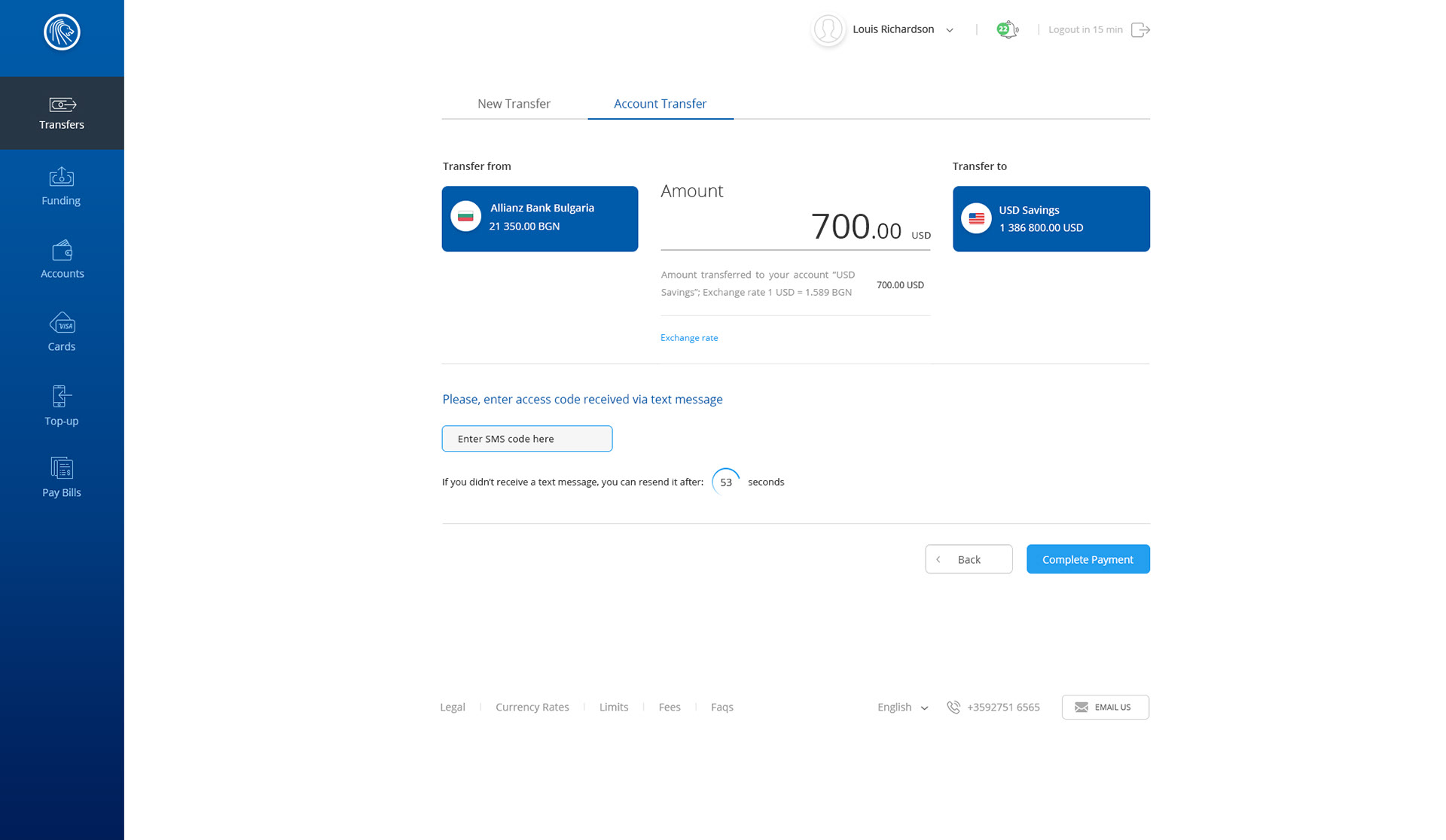Open Funding from the sidebar
The image size is (1446, 840).
61,186
